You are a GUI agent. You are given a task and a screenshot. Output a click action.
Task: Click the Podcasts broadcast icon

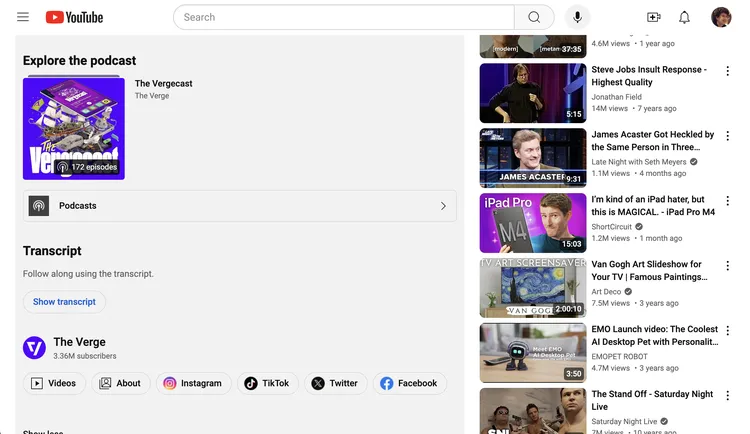[39, 206]
